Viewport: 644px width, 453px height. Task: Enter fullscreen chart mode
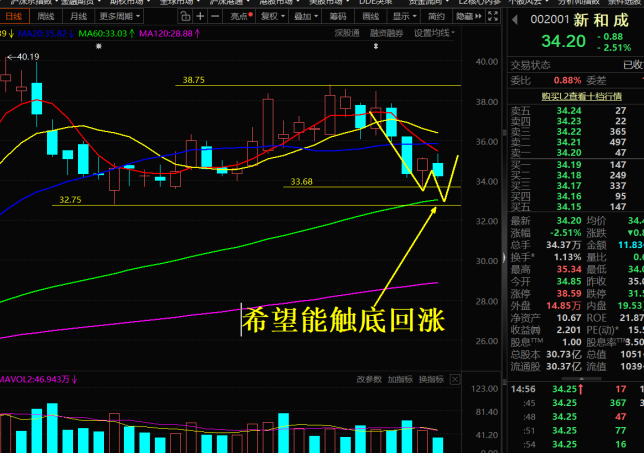(x=493, y=16)
